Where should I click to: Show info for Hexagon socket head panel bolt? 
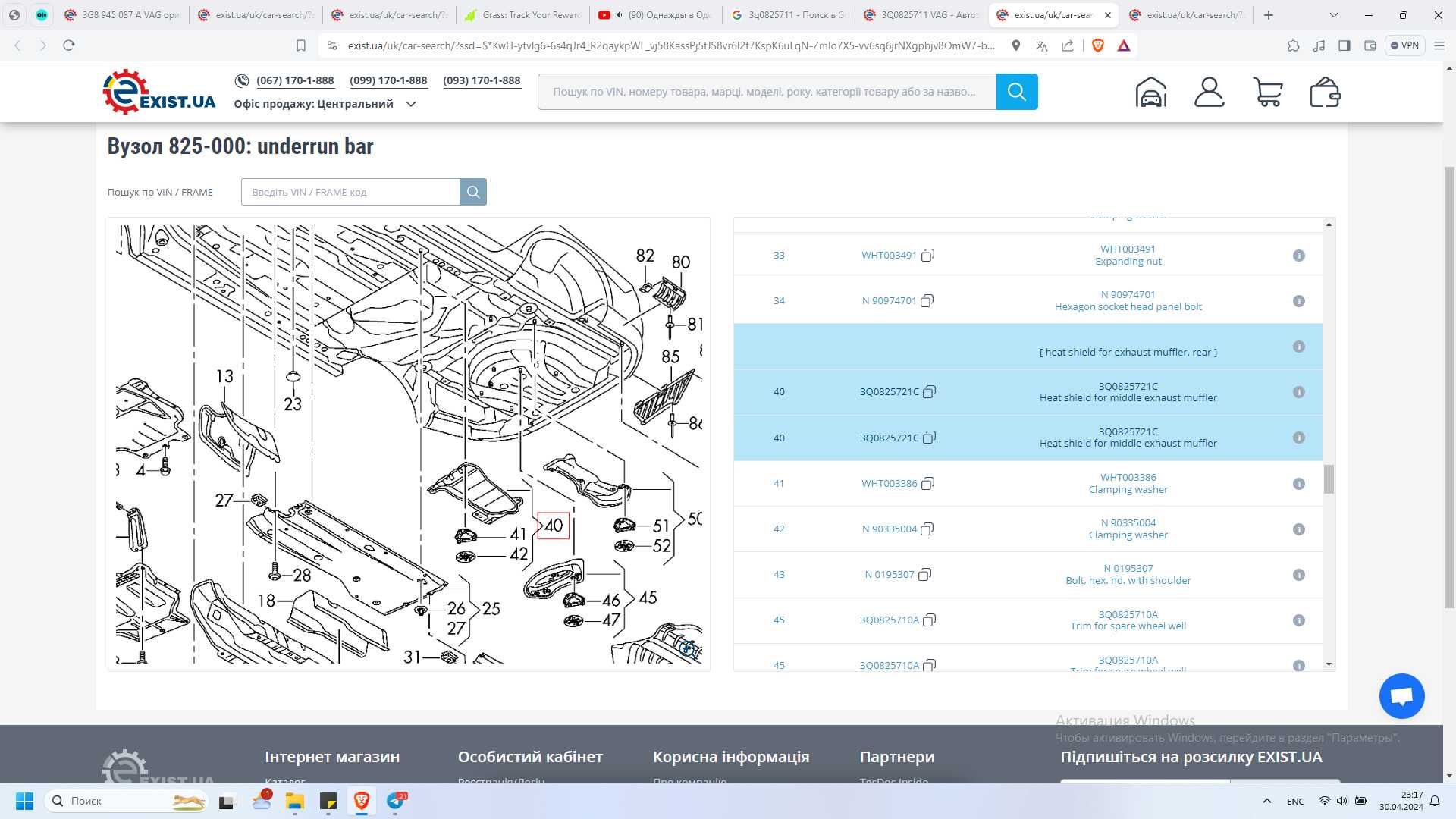point(1299,301)
